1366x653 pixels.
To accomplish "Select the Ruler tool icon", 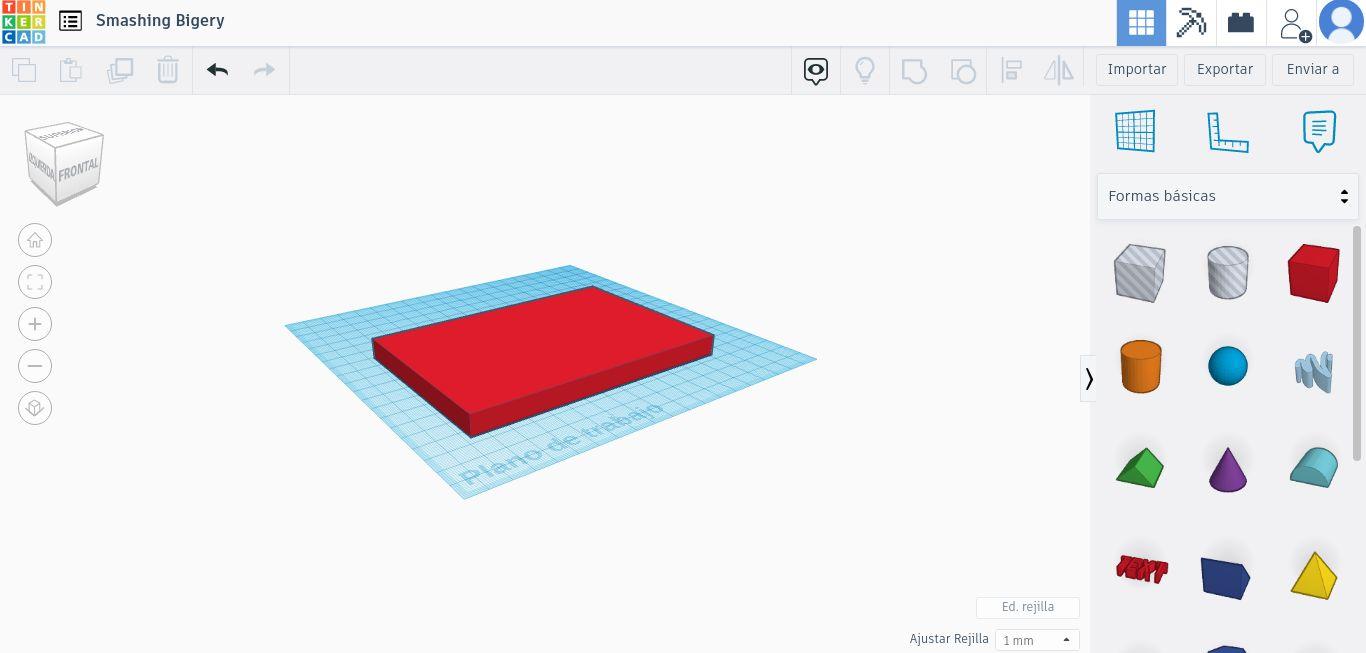I will 1227,131.
